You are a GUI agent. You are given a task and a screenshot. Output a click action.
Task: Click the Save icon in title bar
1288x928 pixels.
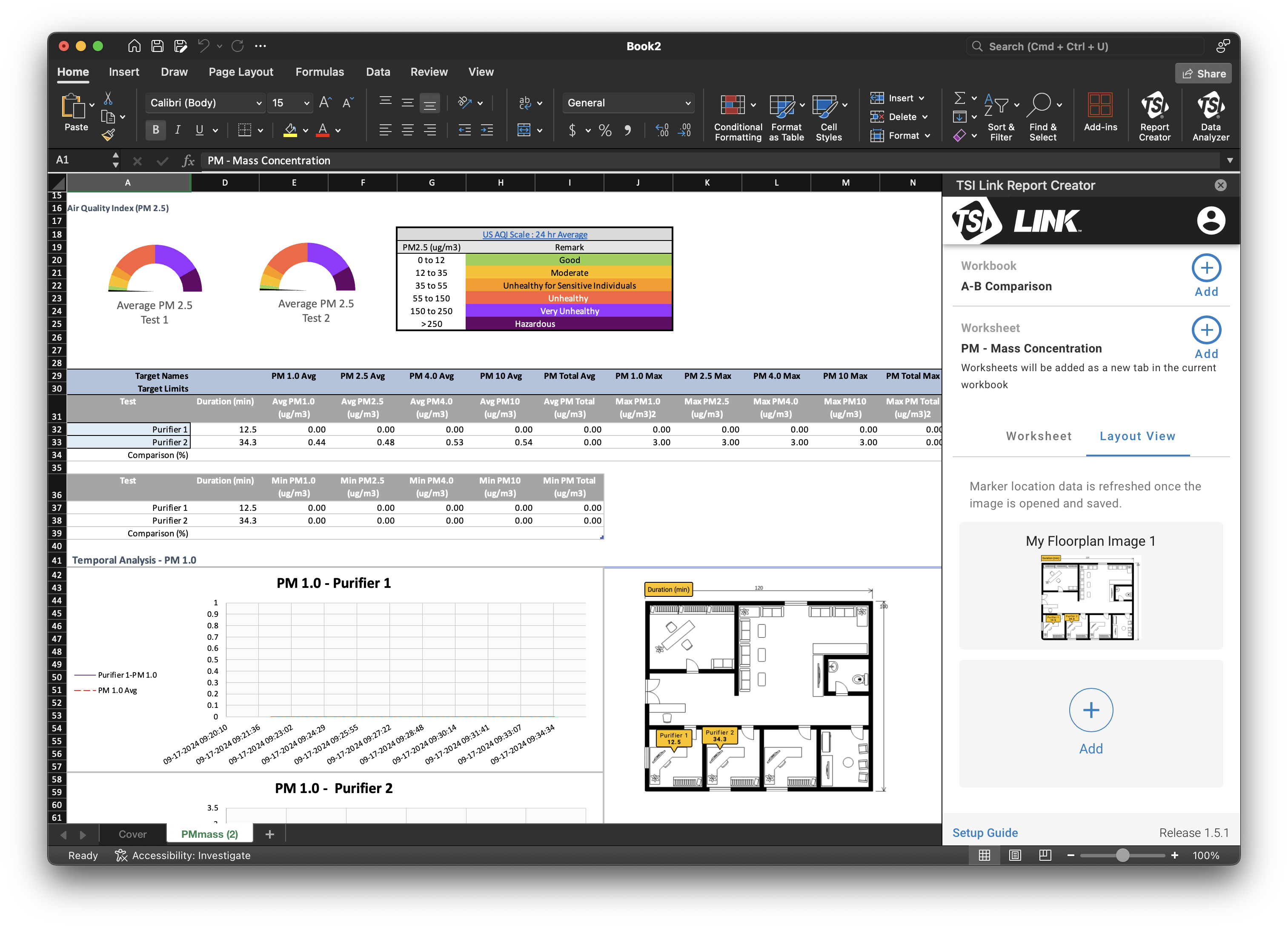(157, 46)
